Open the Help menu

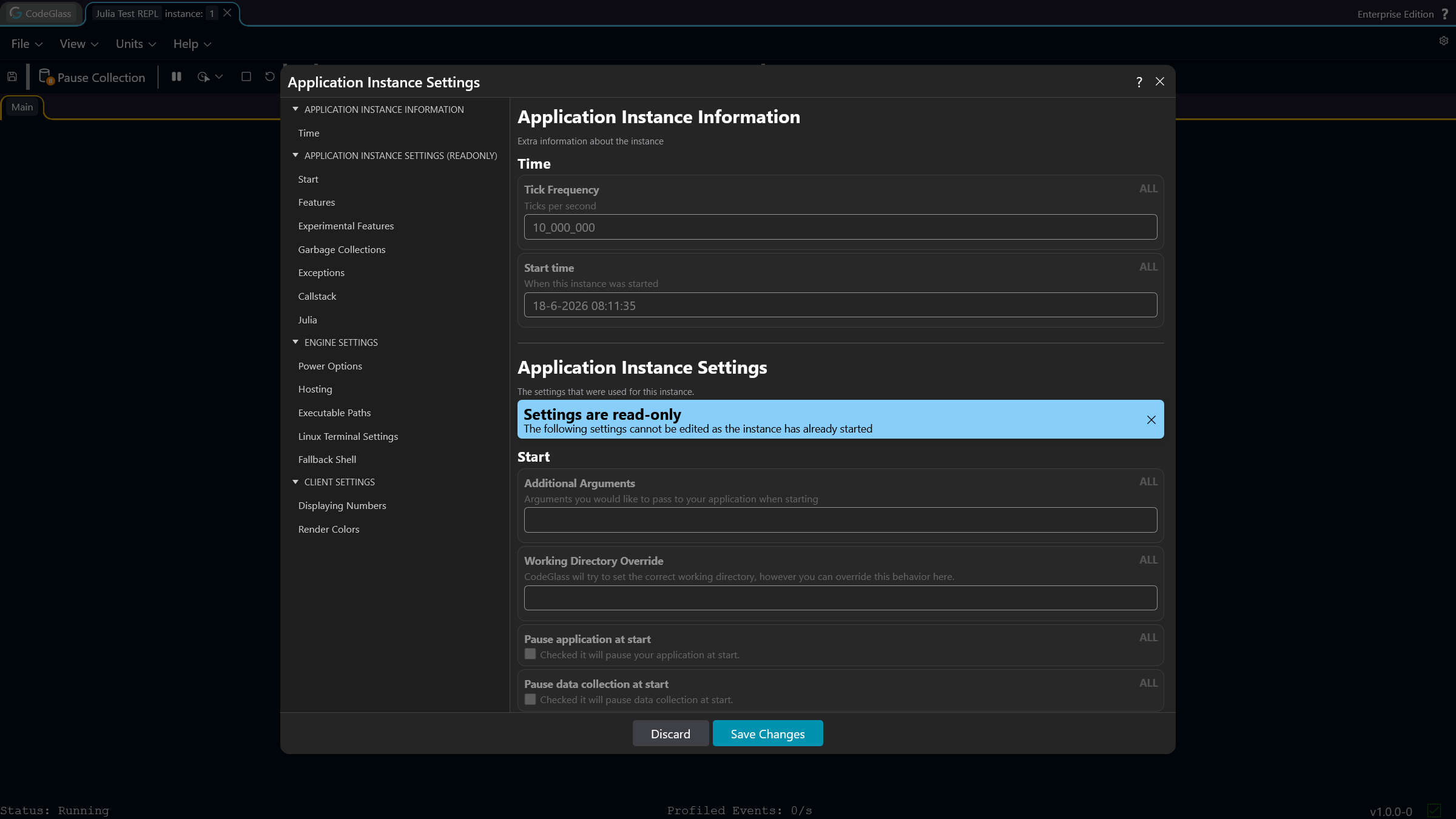(x=192, y=44)
